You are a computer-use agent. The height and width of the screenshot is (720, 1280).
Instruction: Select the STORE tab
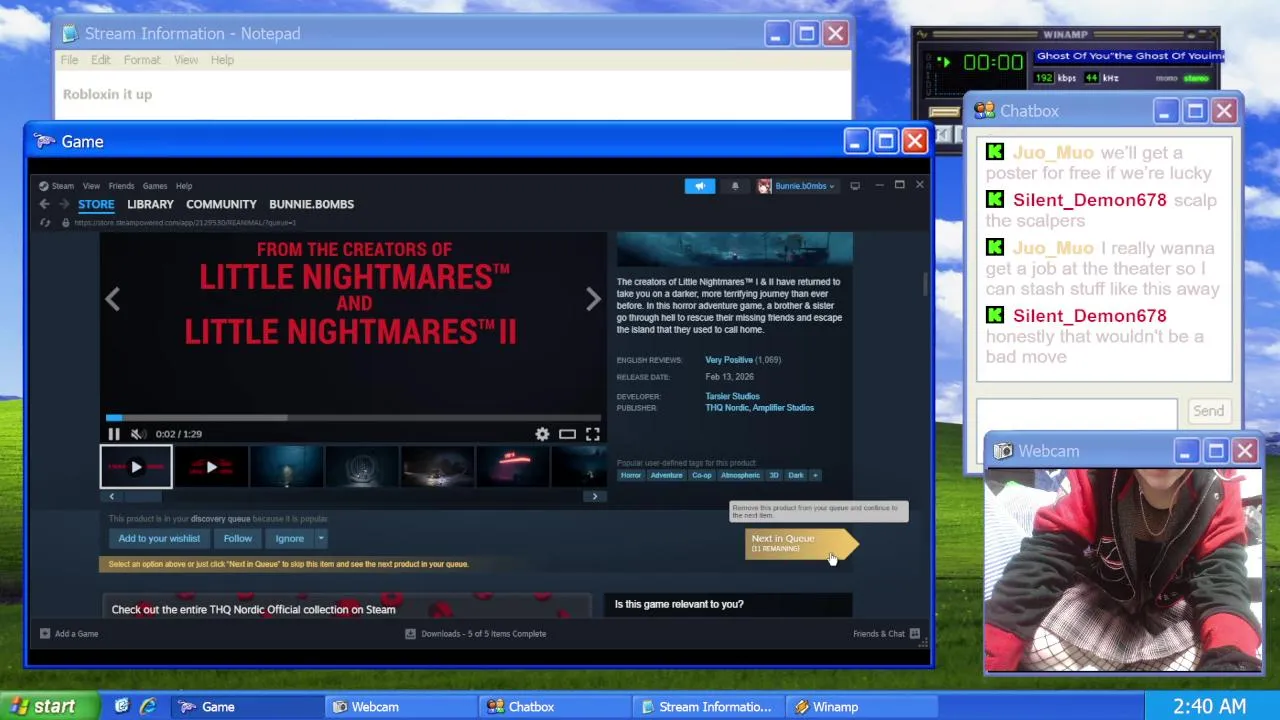tap(96, 204)
